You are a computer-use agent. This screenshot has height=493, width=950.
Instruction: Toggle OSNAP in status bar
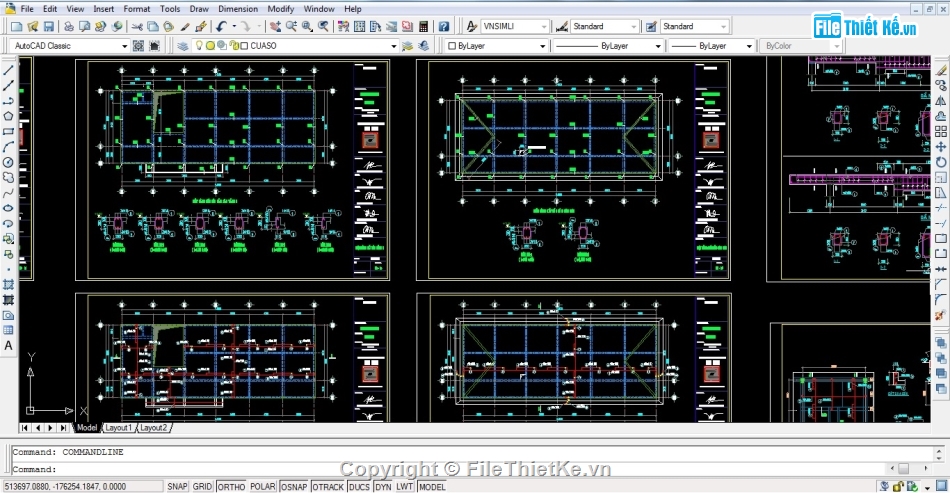point(294,486)
